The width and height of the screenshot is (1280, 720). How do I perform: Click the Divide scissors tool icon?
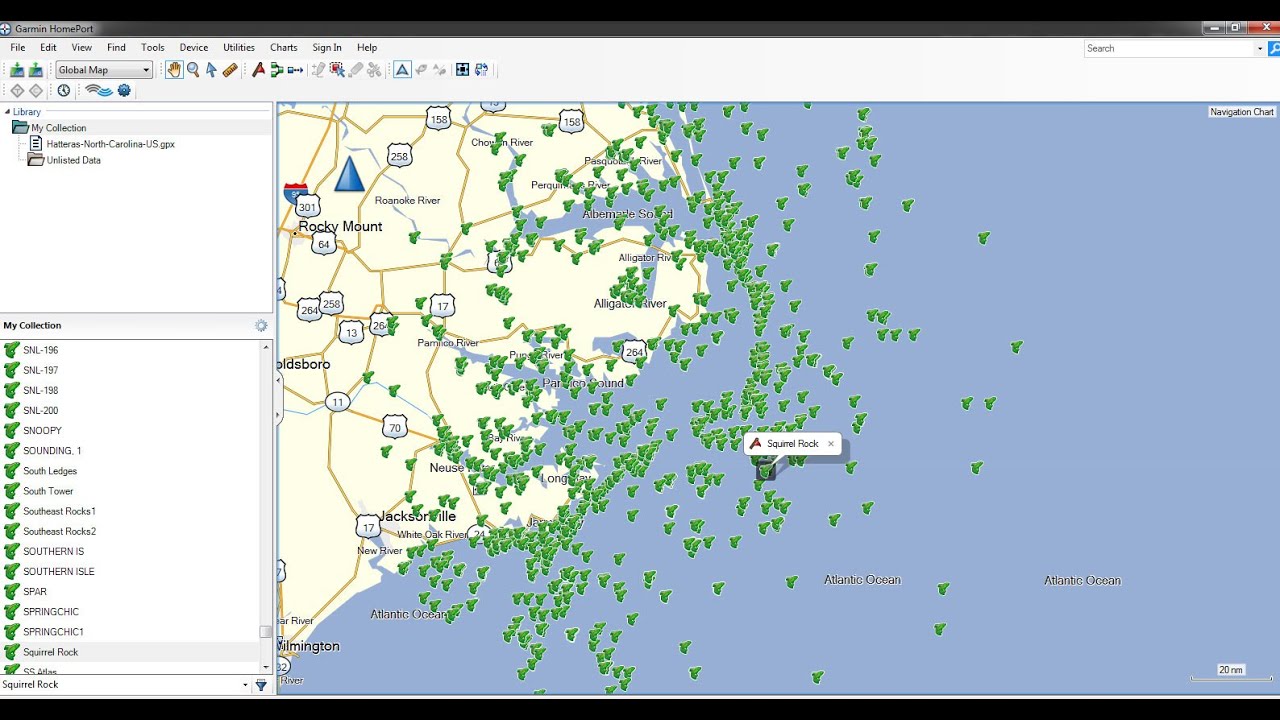point(374,70)
